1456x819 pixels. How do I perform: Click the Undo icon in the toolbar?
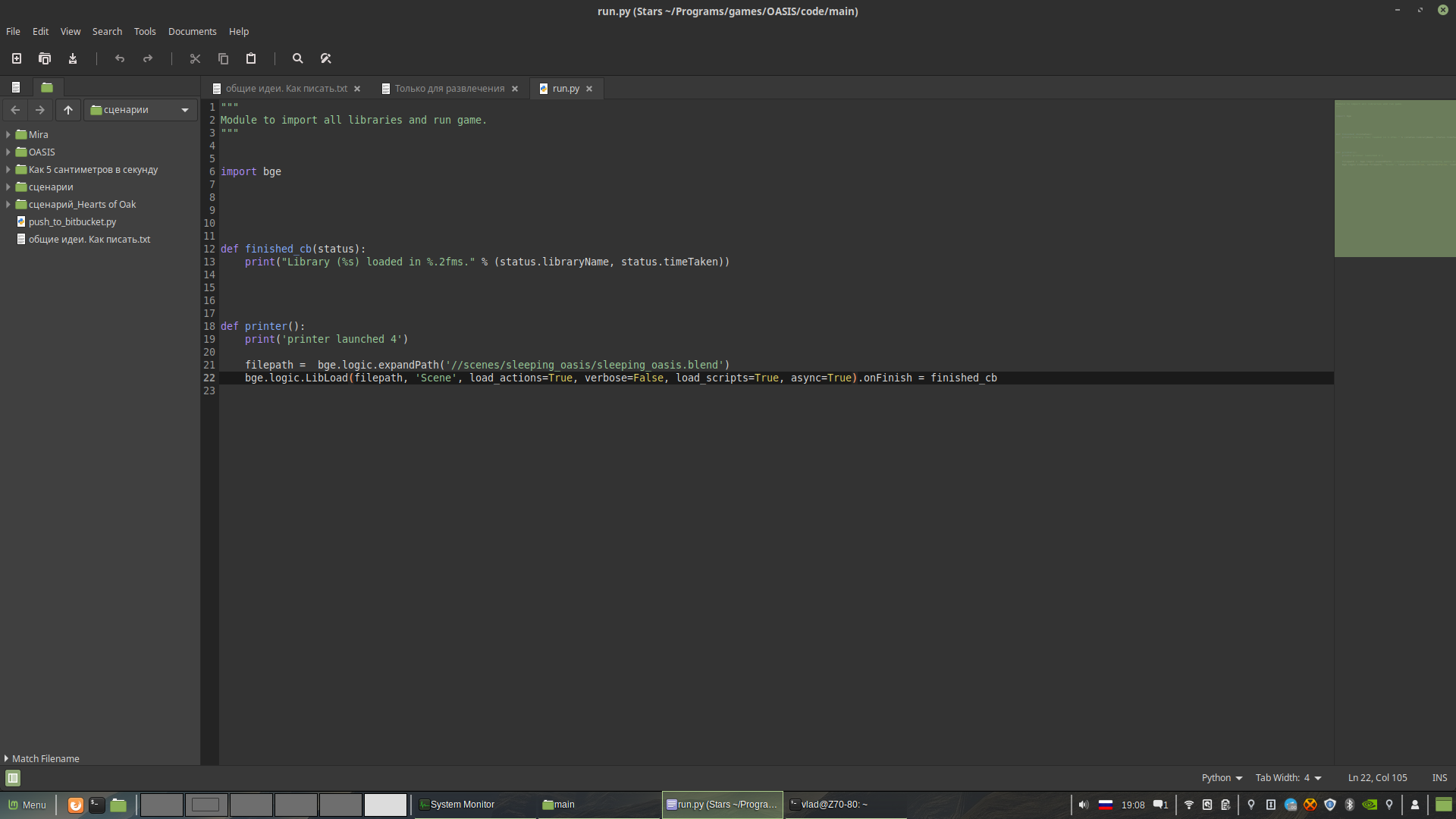(119, 58)
